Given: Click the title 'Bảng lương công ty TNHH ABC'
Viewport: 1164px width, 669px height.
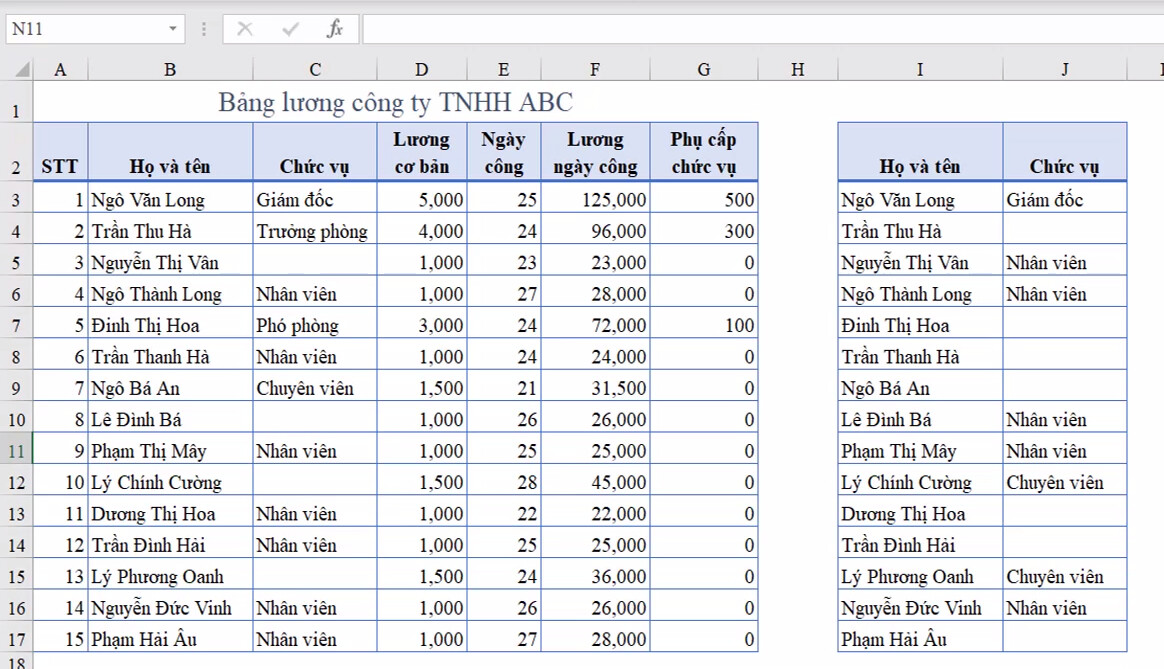Looking at the screenshot, I should pos(396,101).
